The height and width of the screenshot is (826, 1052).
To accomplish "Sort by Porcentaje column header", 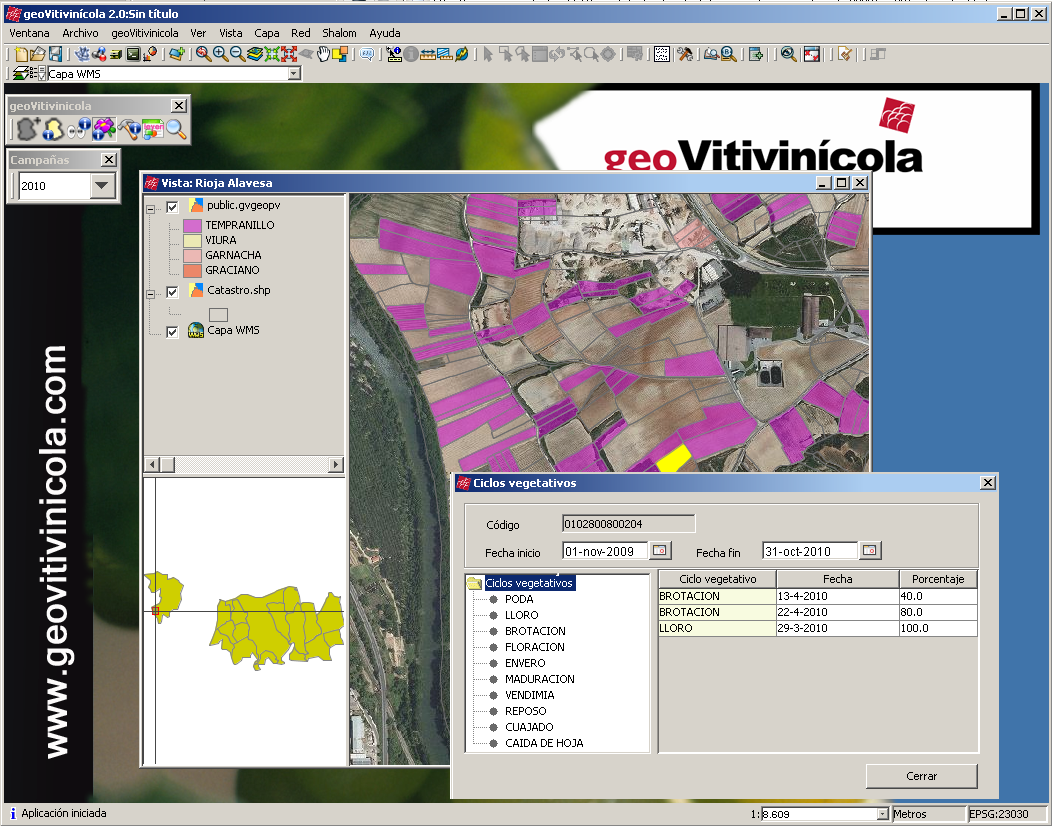I will click(x=938, y=579).
